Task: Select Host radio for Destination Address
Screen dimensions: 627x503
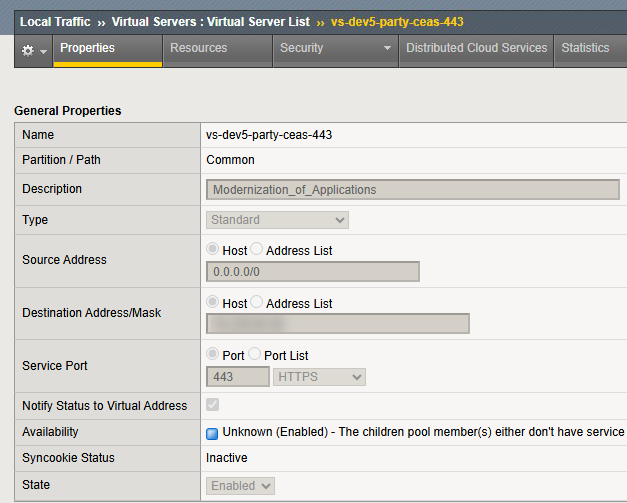Action: pos(213,302)
